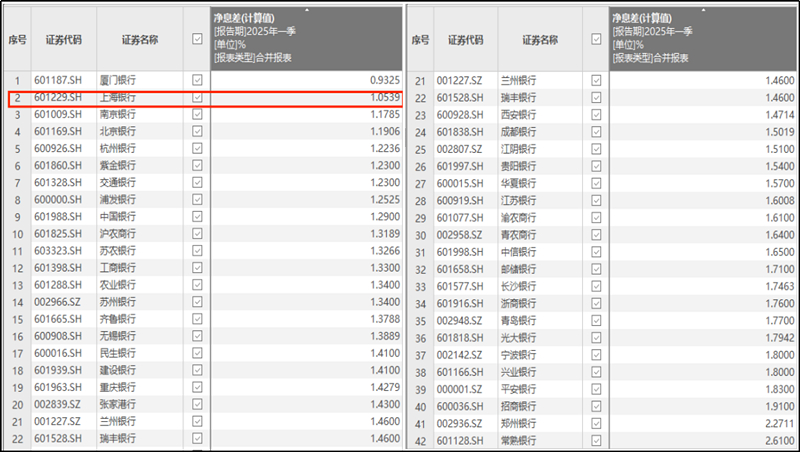Screen dimensions: 800x452
Task: Uncheck the checkbox for 厦门银行
Action: 197,79
